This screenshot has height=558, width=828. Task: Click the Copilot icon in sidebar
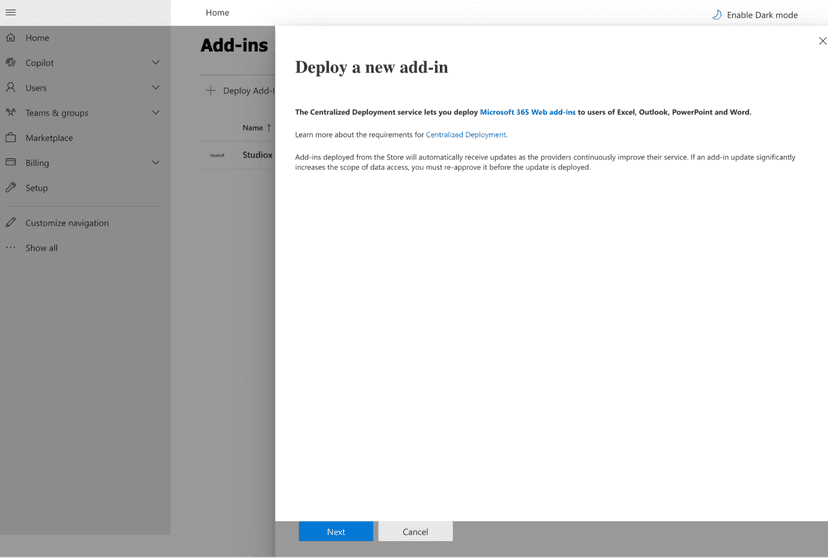[x=11, y=62]
